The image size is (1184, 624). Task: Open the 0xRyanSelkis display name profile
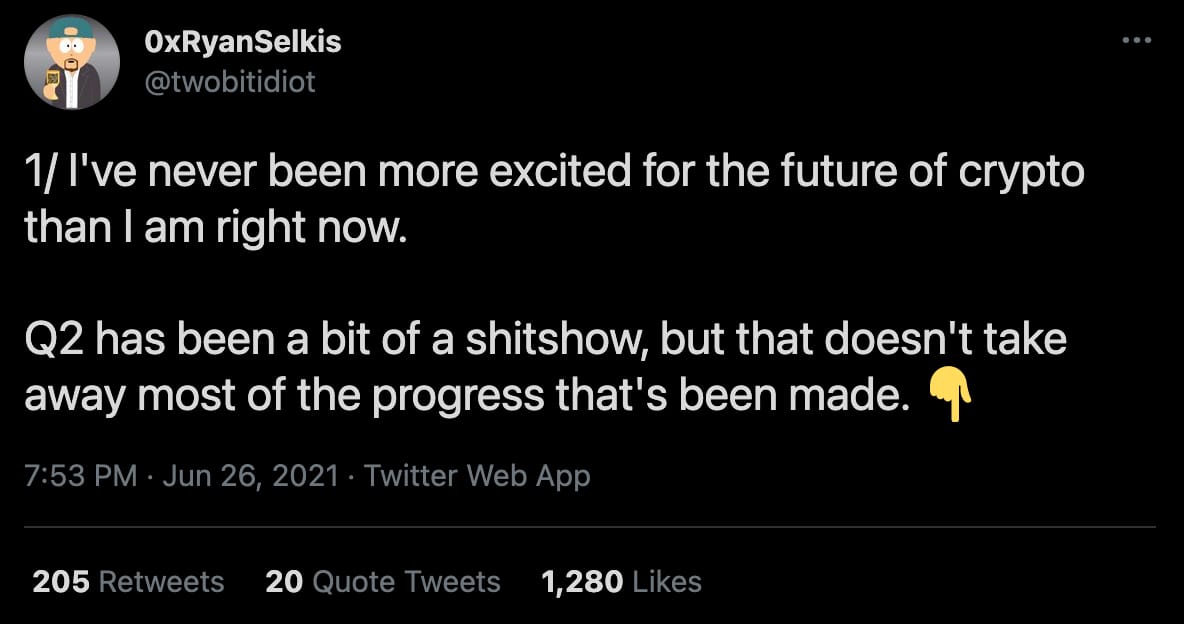coord(242,42)
